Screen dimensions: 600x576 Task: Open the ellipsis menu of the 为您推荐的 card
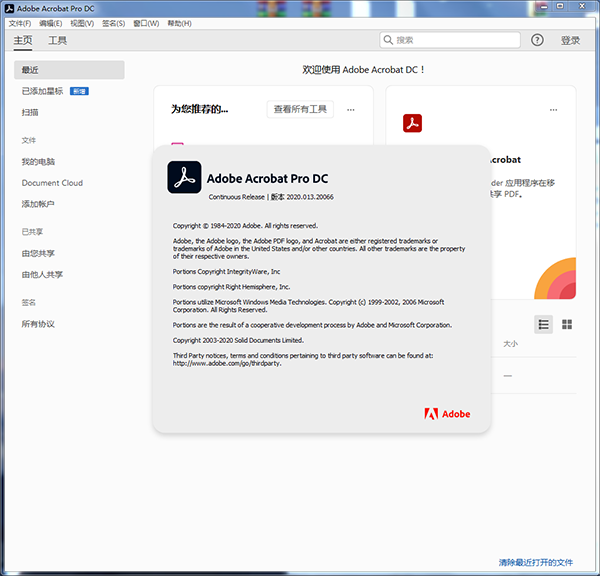[x=351, y=110]
